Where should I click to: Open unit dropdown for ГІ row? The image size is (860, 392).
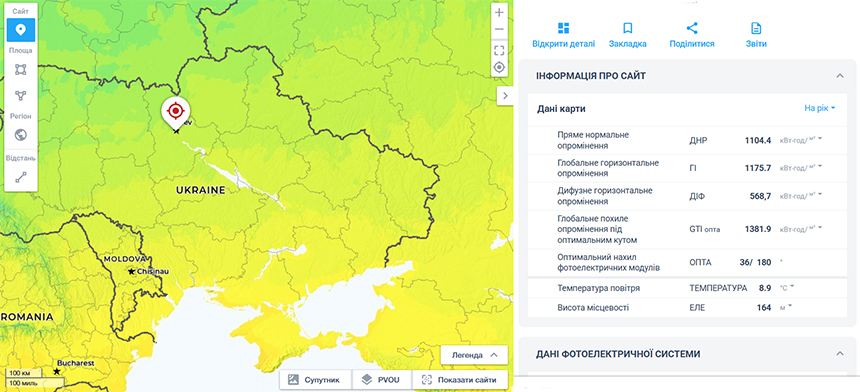click(x=801, y=168)
